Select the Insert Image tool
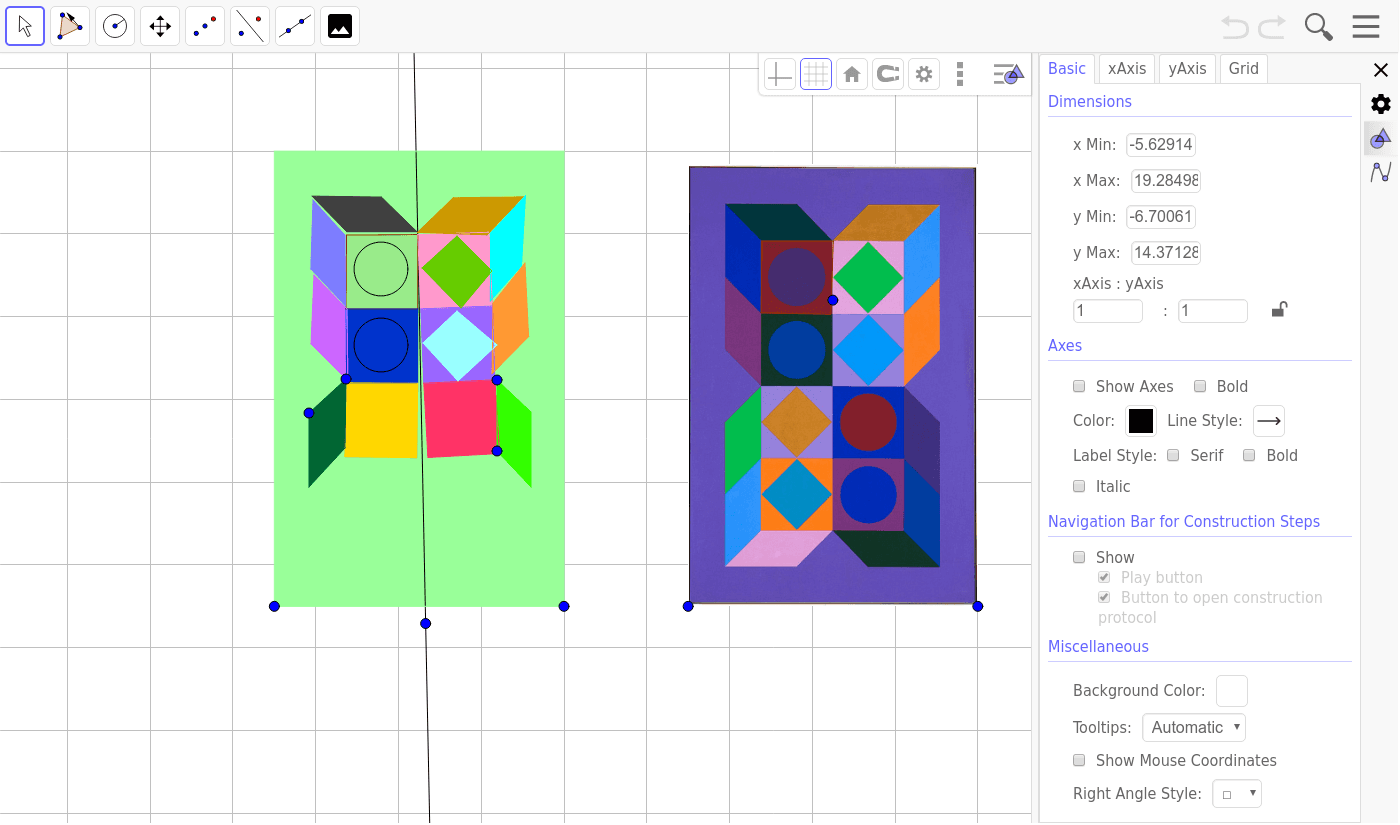The width and height of the screenshot is (1400, 825). pos(340,26)
